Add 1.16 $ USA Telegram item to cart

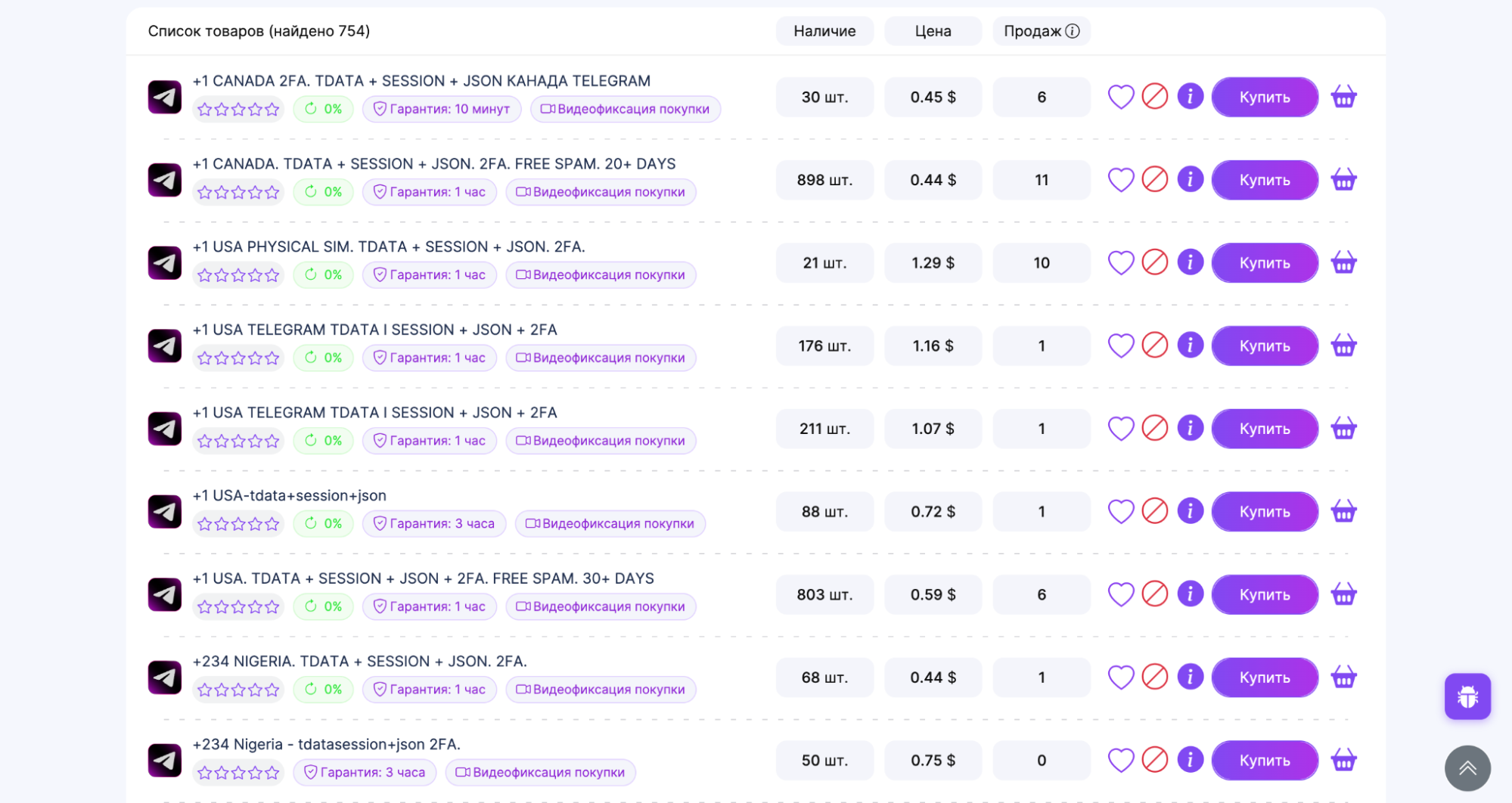tap(1343, 346)
